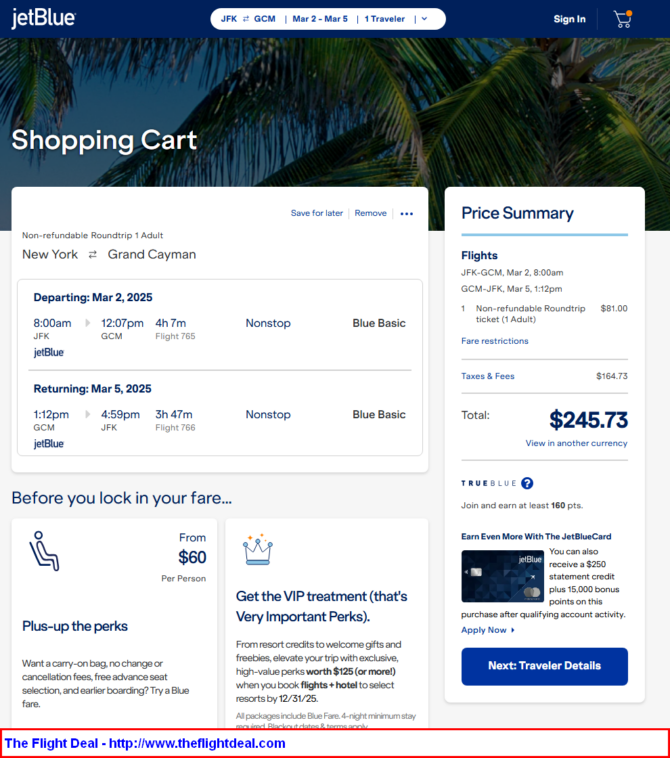The image size is (670, 758).
Task: Click the Apply Now arrow link
Action: 488,630
